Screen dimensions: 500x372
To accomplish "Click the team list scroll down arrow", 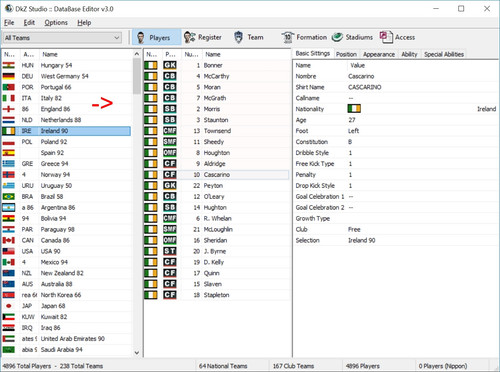I will click(x=137, y=352).
